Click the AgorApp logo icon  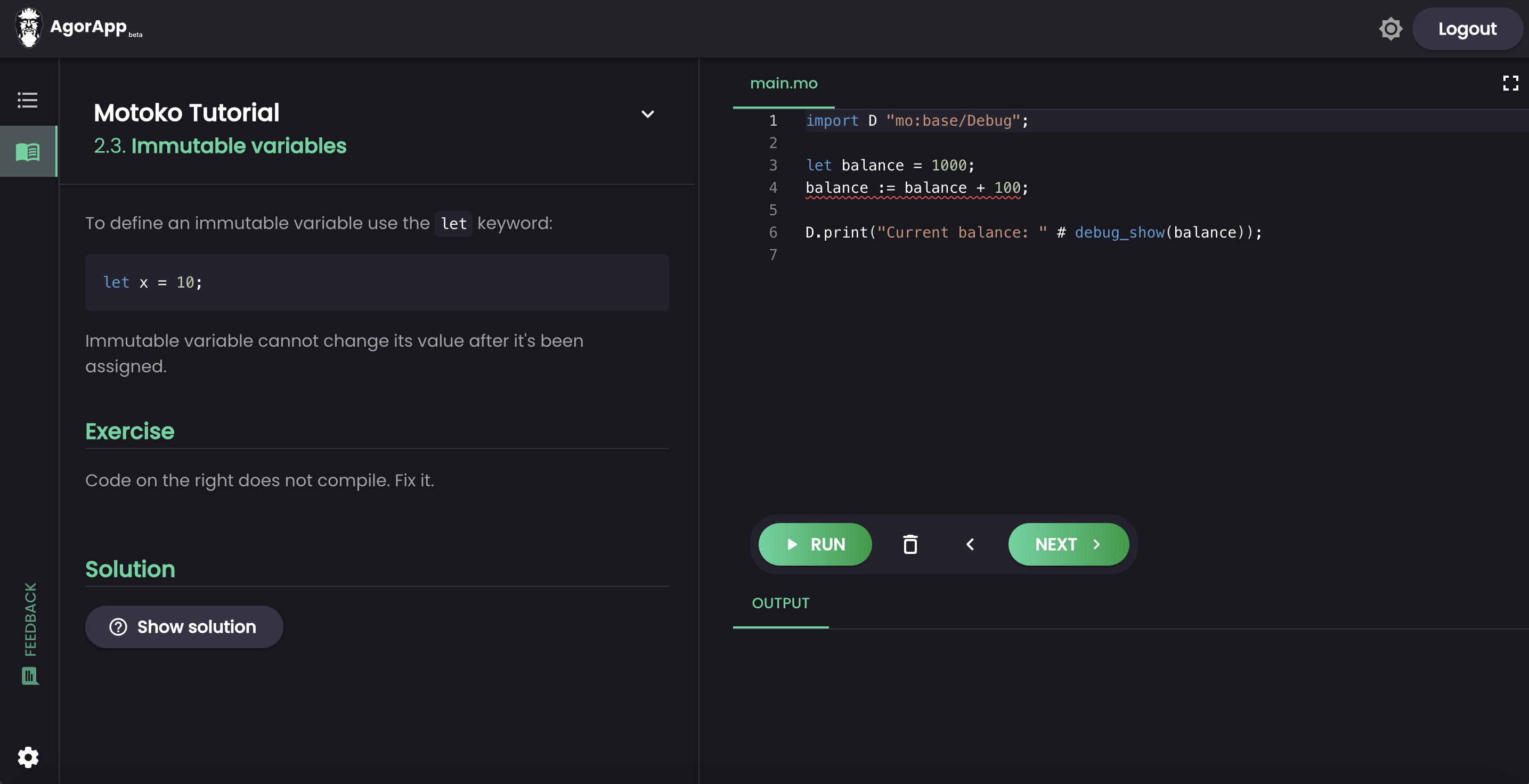(28, 28)
